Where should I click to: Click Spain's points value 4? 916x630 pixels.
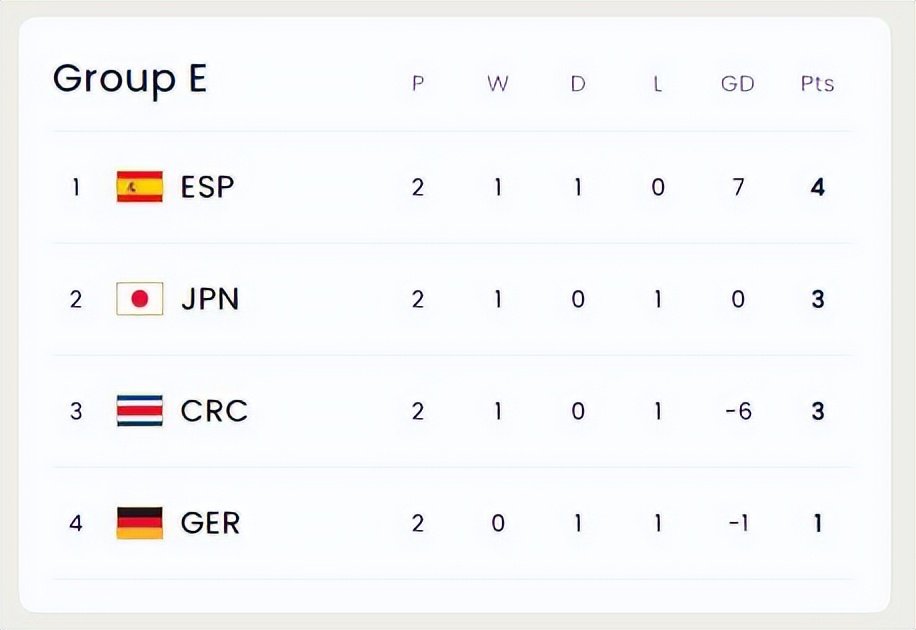coord(817,187)
